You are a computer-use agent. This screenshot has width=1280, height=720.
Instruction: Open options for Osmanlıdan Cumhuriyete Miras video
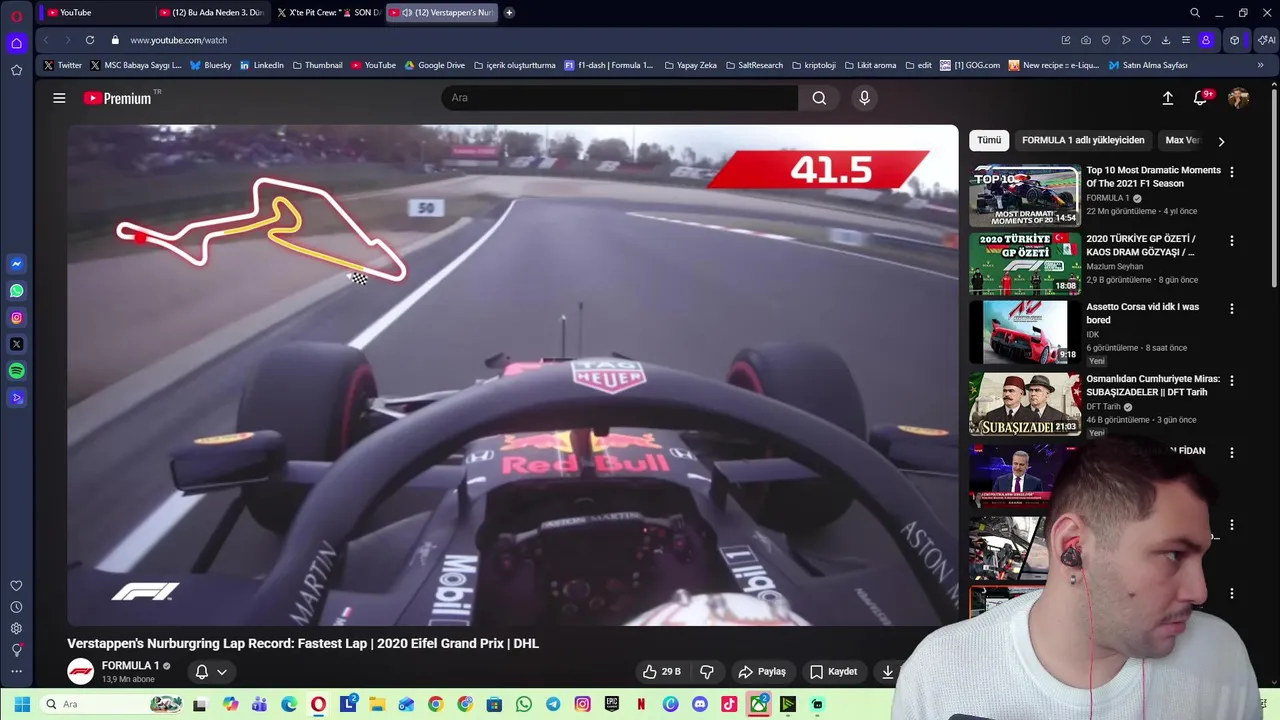point(1232,381)
